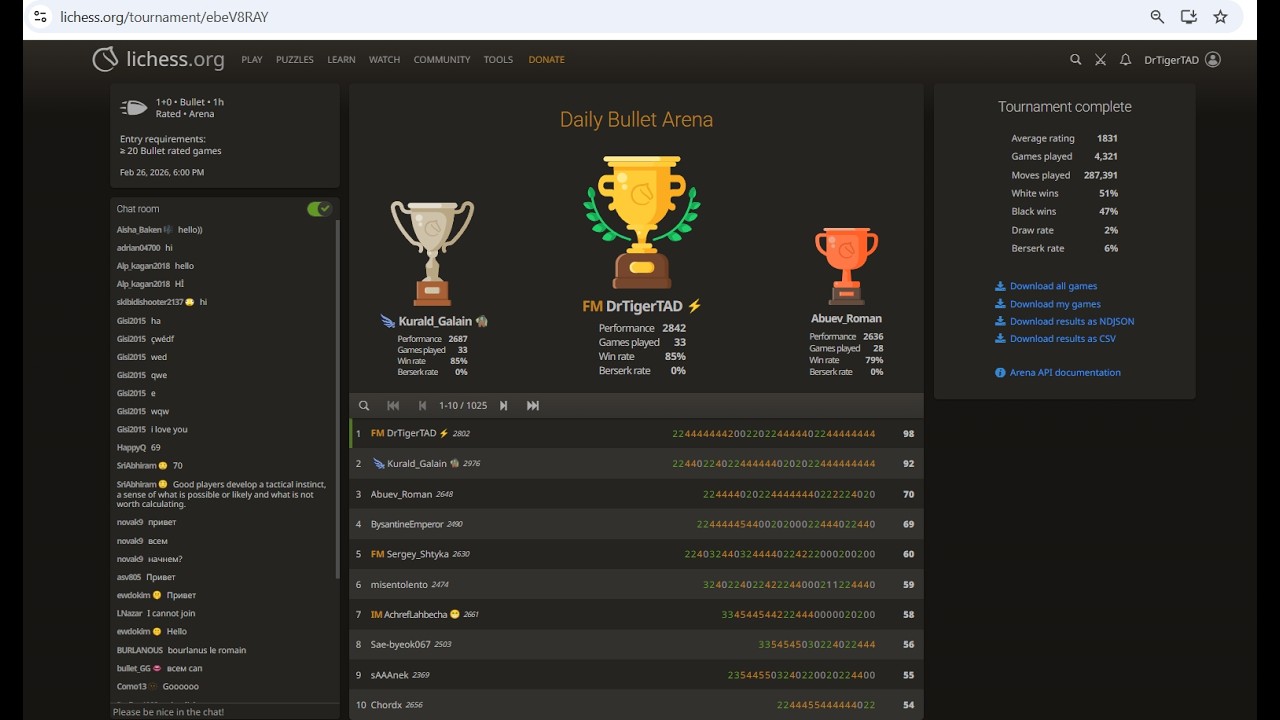This screenshot has width=1280, height=720.
Task: Select Sae-byeok067 standings row
Action: [x=636, y=645]
